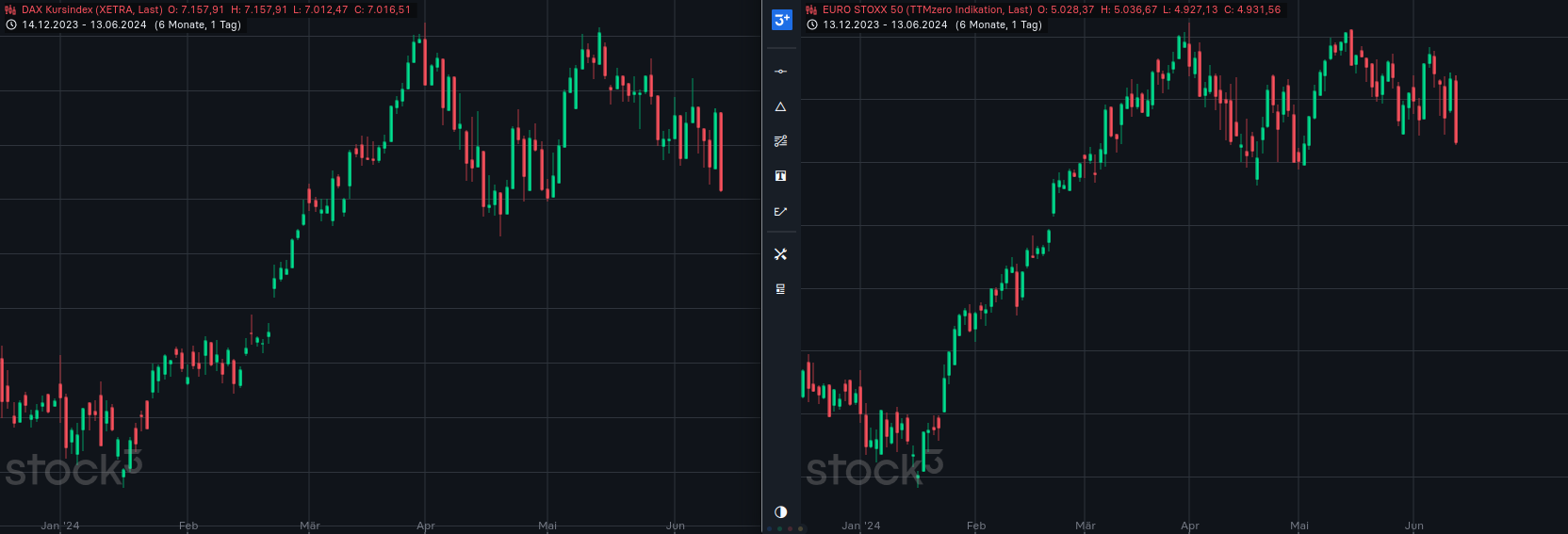
Task: Click the Apr label on EURO STOXX timeline
Action: (1189, 526)
